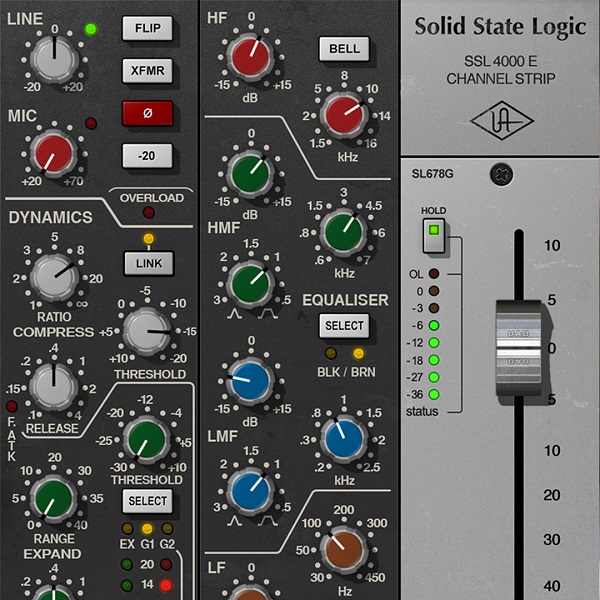Click the OL meter LED
This screenshot has width=600, height=600.
pyautogui.click(x=434, y=274)
